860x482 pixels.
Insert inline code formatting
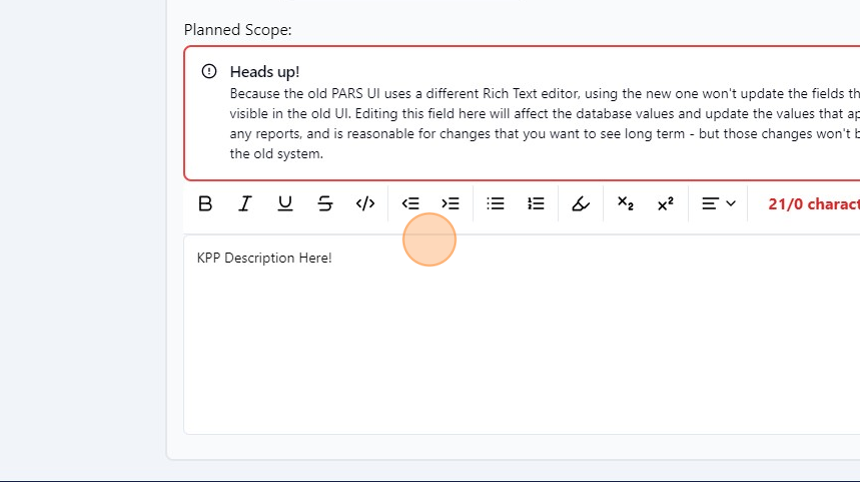coord(365,204)
